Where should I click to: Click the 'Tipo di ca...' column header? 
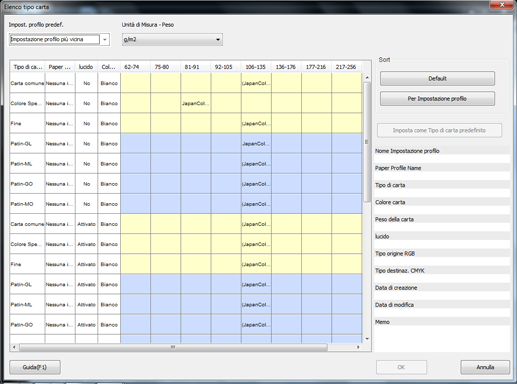(27, 67)
